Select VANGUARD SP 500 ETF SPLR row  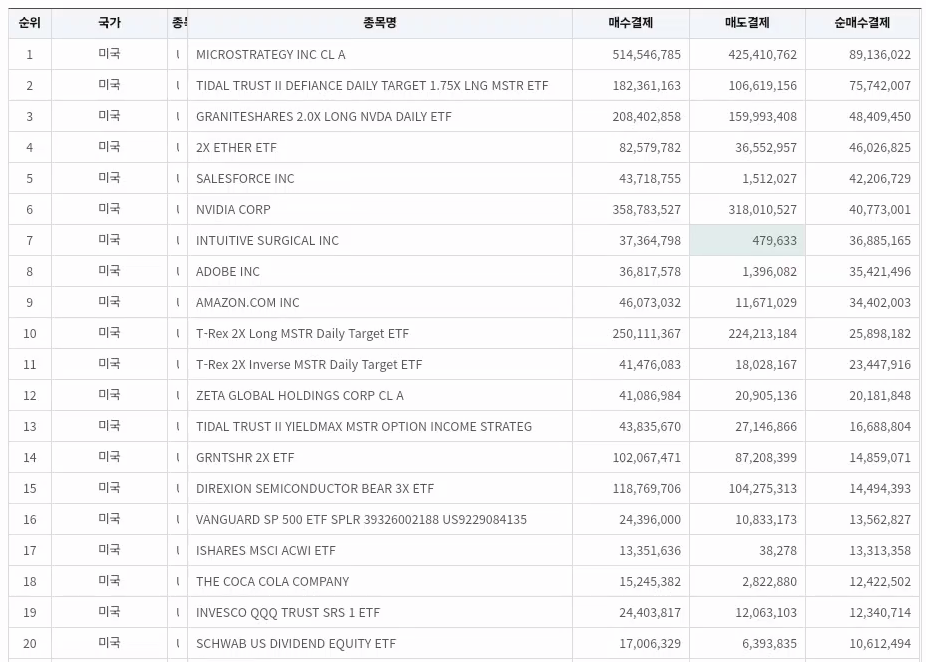click(x=361, y=520)
